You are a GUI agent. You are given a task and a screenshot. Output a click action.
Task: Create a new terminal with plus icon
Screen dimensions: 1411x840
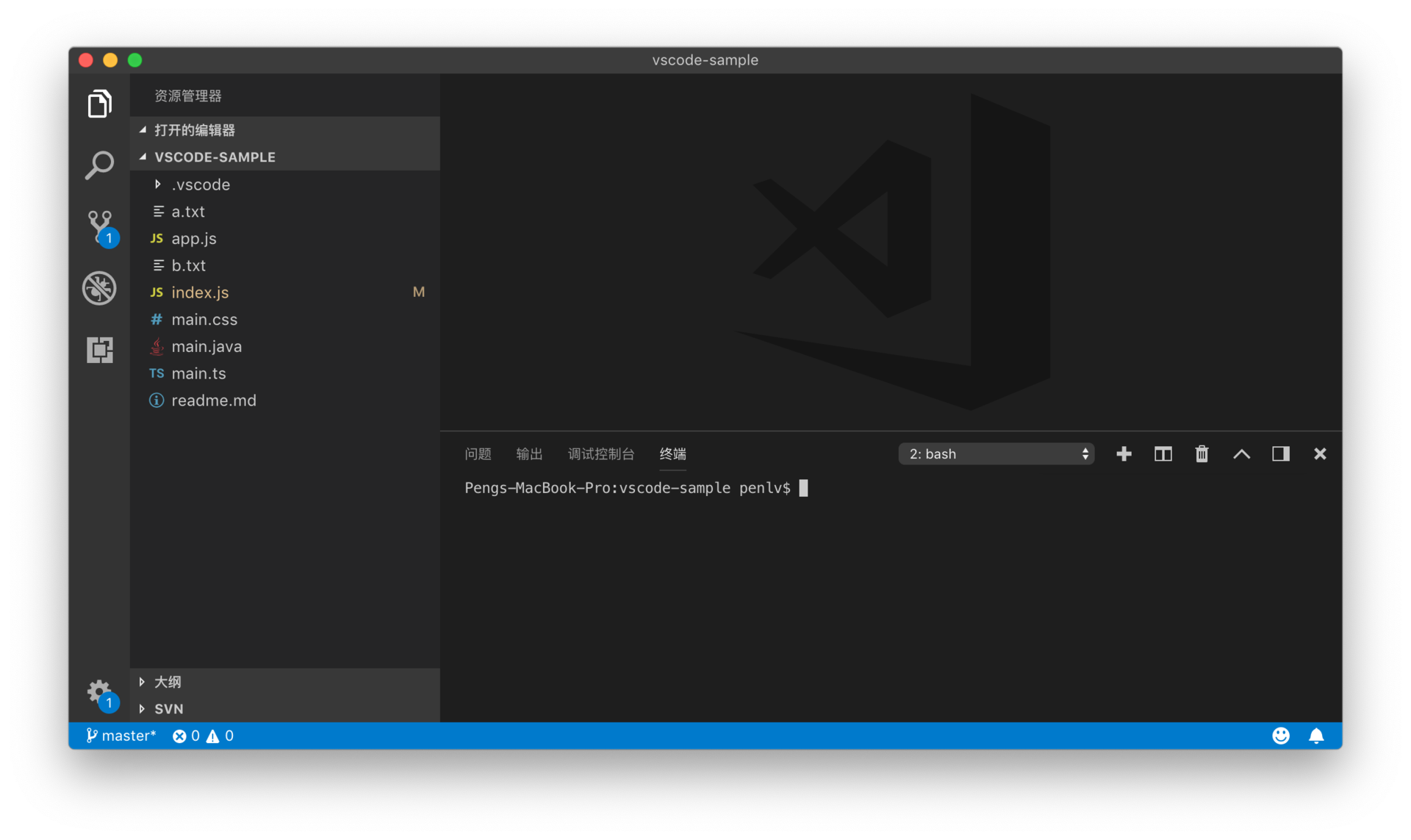pos(1124,454)
